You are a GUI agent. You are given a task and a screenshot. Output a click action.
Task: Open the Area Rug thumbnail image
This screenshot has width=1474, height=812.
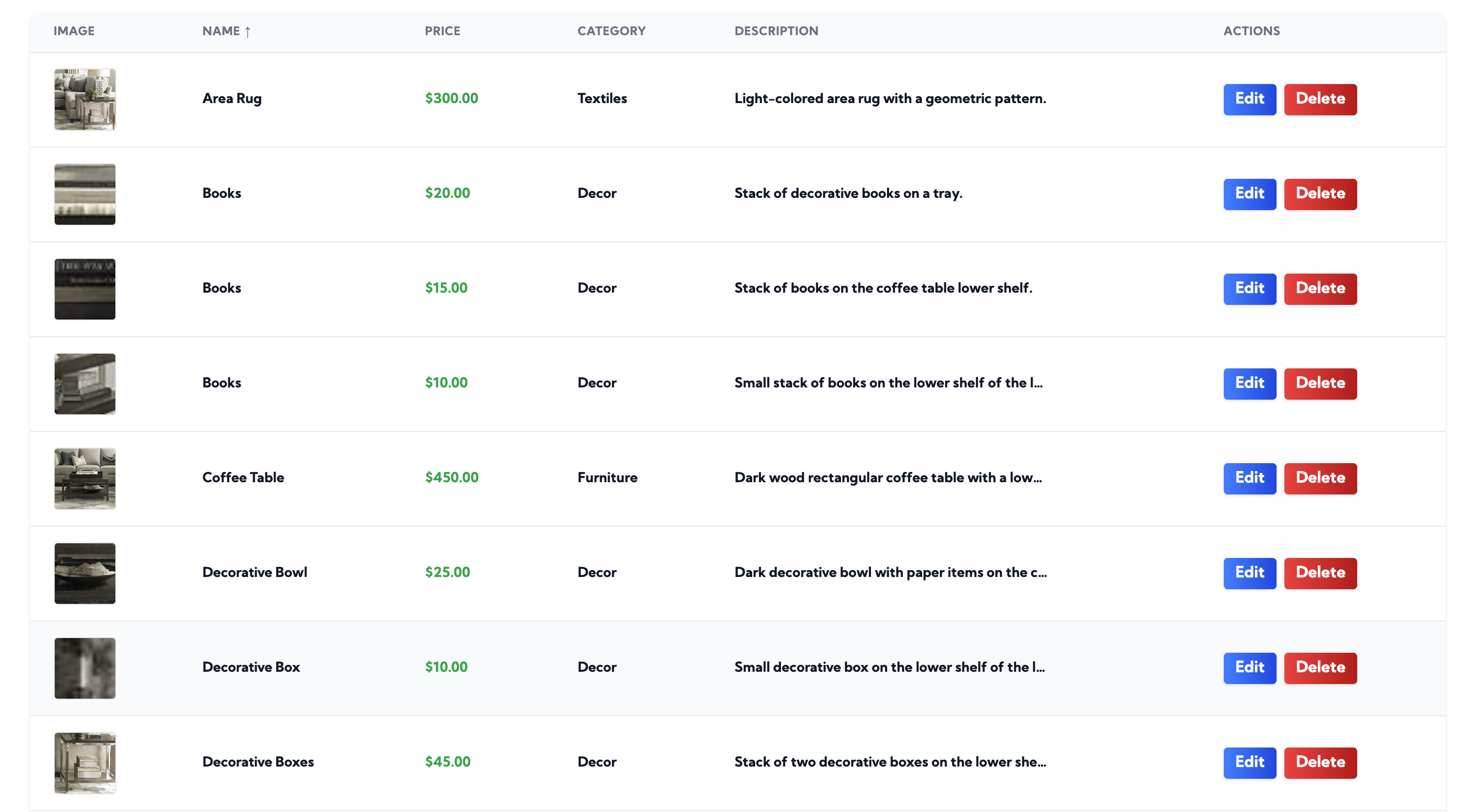click(x=85, y=100)
